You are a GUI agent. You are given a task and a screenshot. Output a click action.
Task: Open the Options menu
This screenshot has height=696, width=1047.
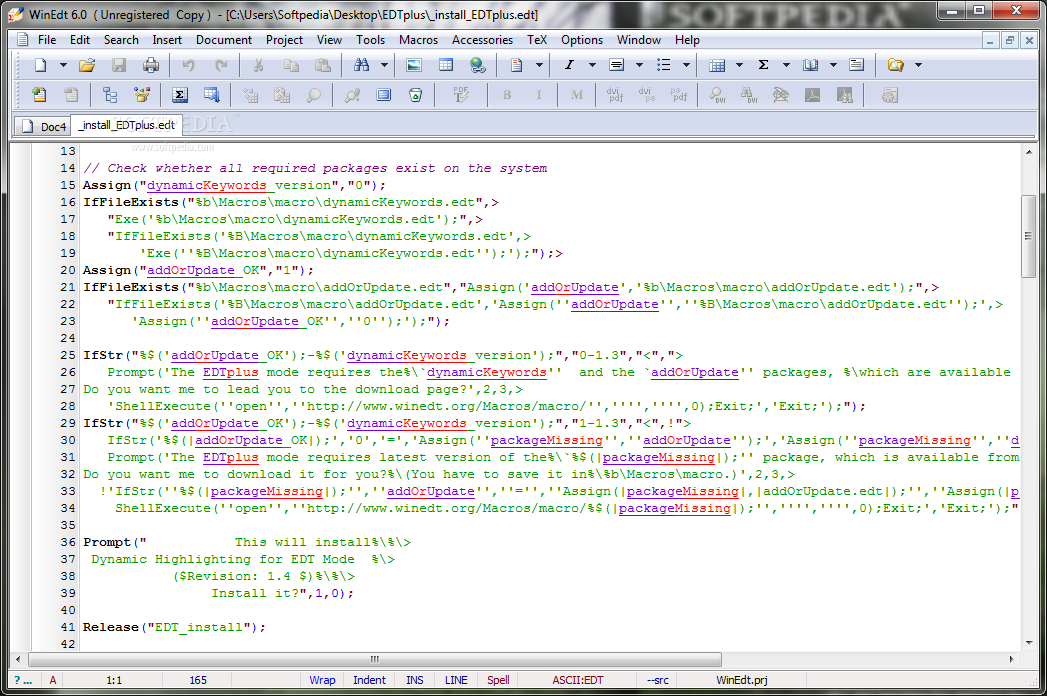pyautogui.click(x=582, y=40)
